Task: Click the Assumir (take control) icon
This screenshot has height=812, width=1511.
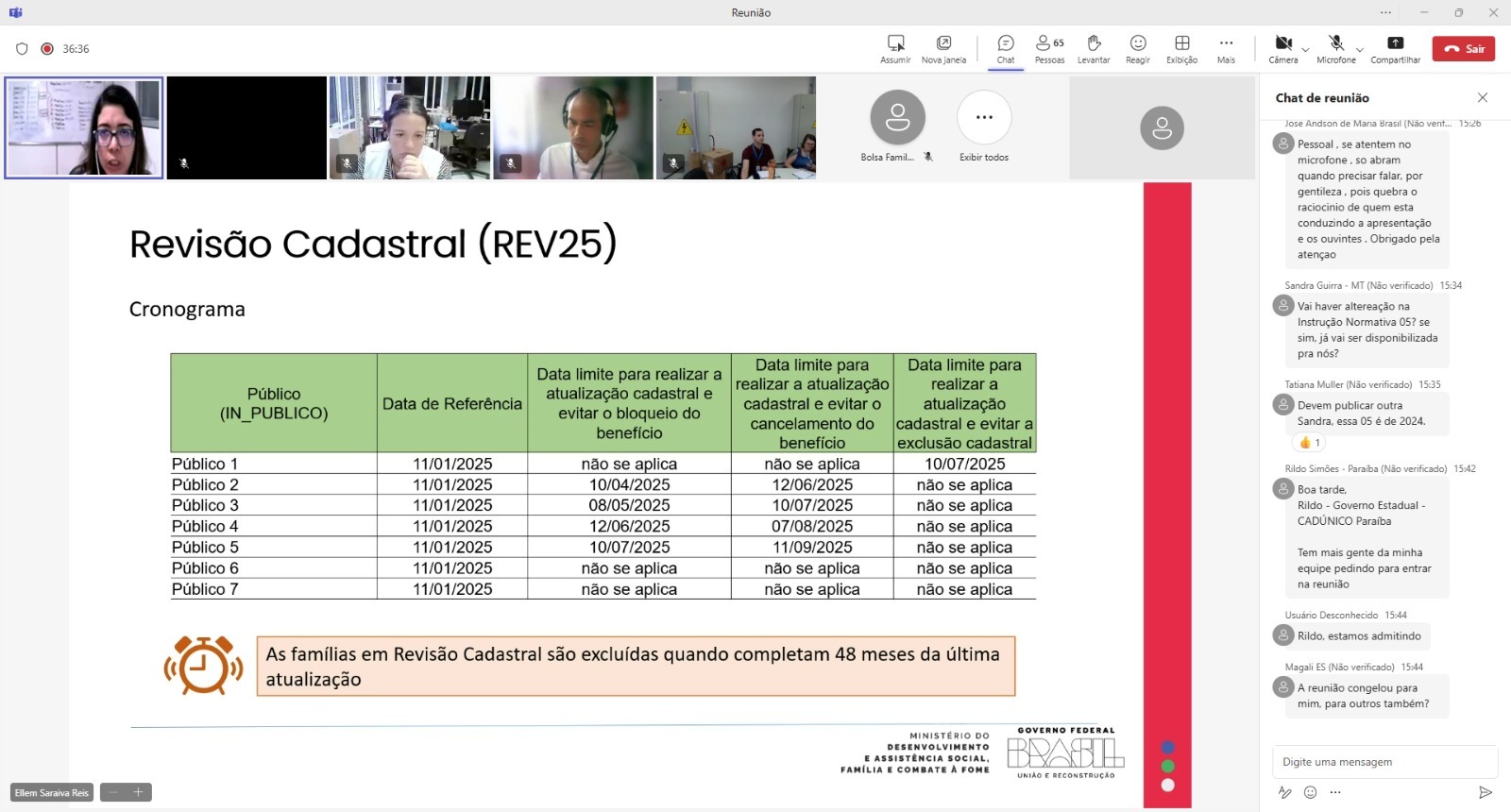Action: pyautogui.click(x=895, y=43)
